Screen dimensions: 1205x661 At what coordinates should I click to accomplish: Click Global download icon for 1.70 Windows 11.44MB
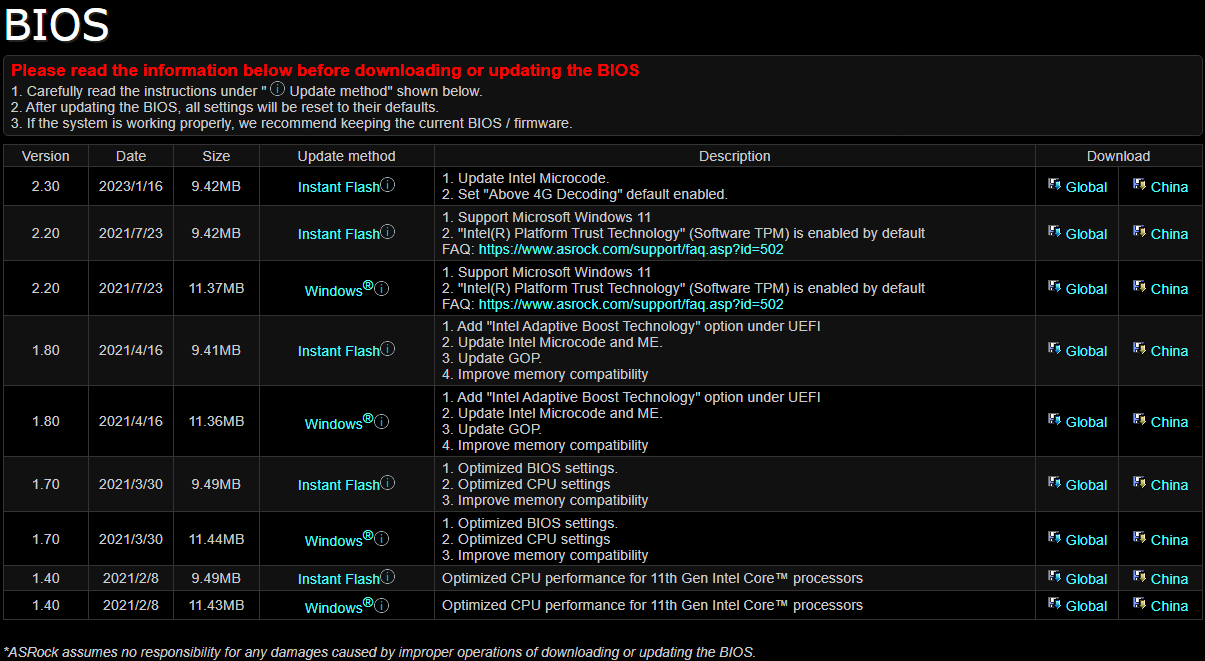click(1054, 538)
